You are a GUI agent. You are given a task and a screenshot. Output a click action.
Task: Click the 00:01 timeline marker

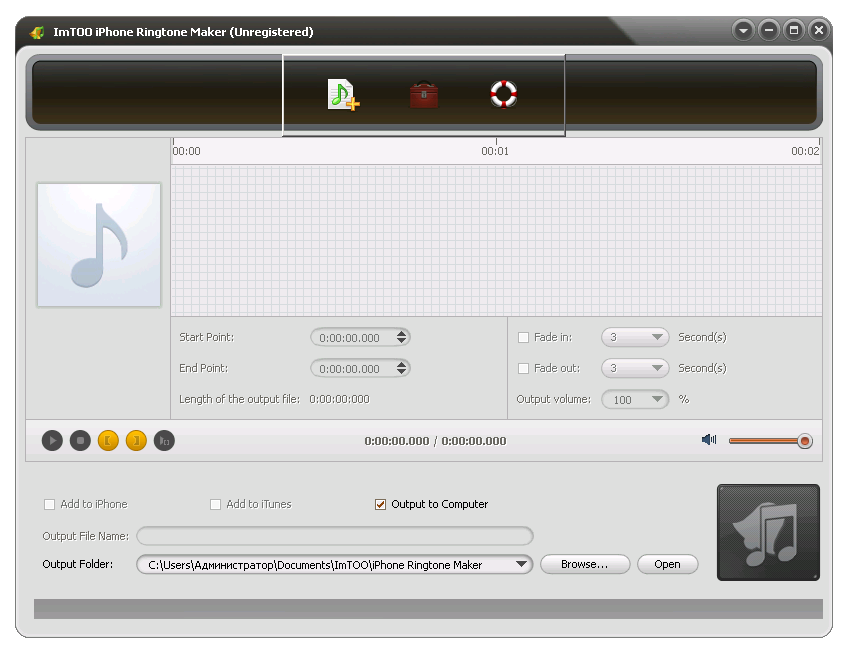495,151
